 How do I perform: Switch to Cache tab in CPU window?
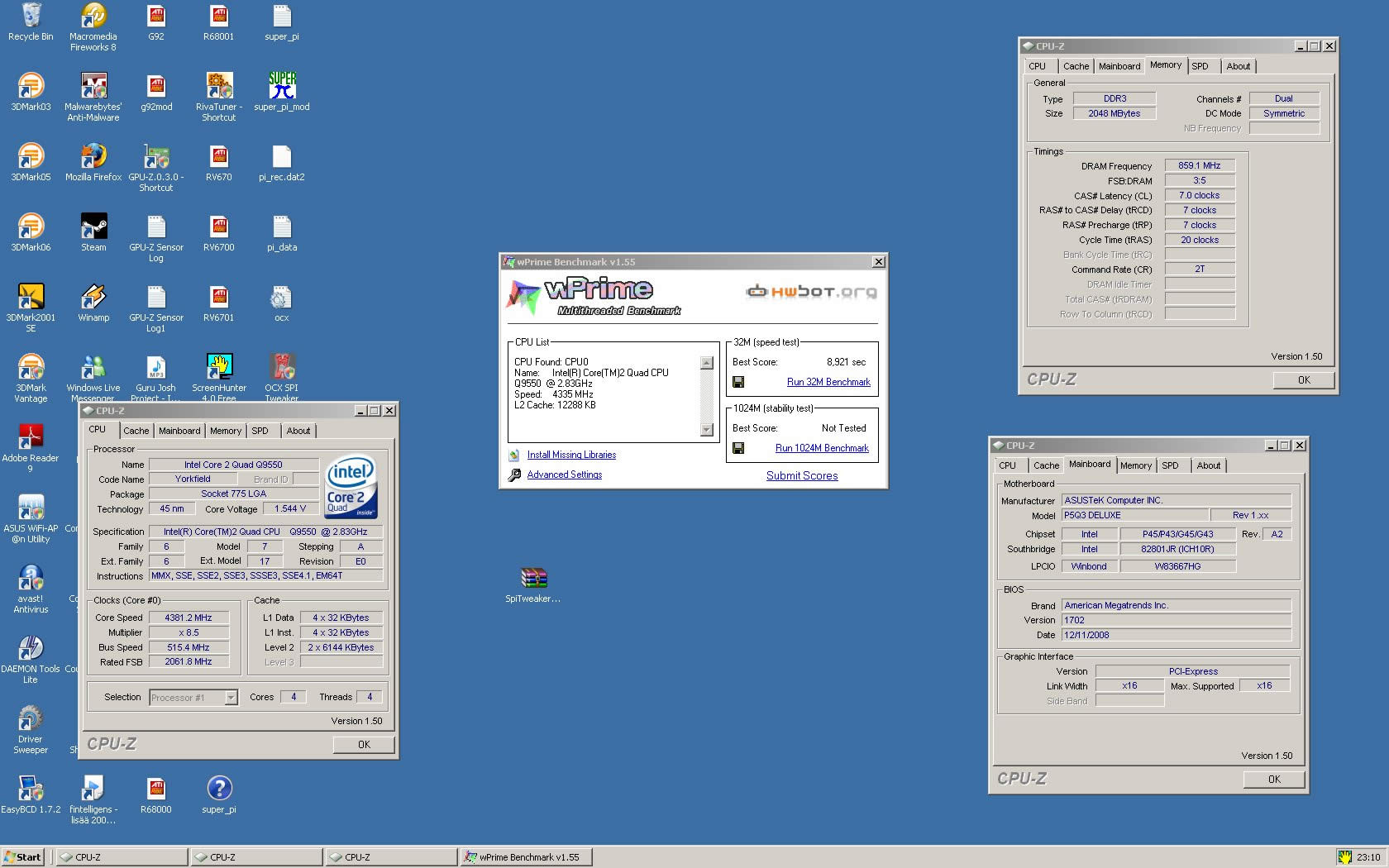pyautogui.click(x=136, y=431)
